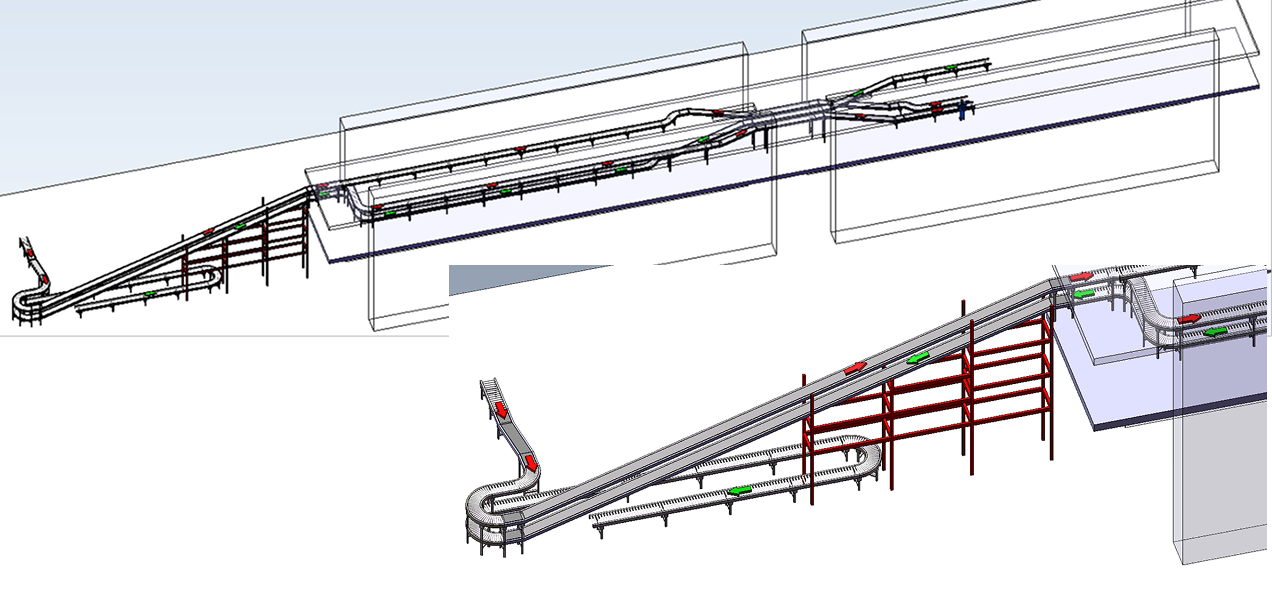Select the red arrow at the top of the enlarged incline

(1081, 277)
